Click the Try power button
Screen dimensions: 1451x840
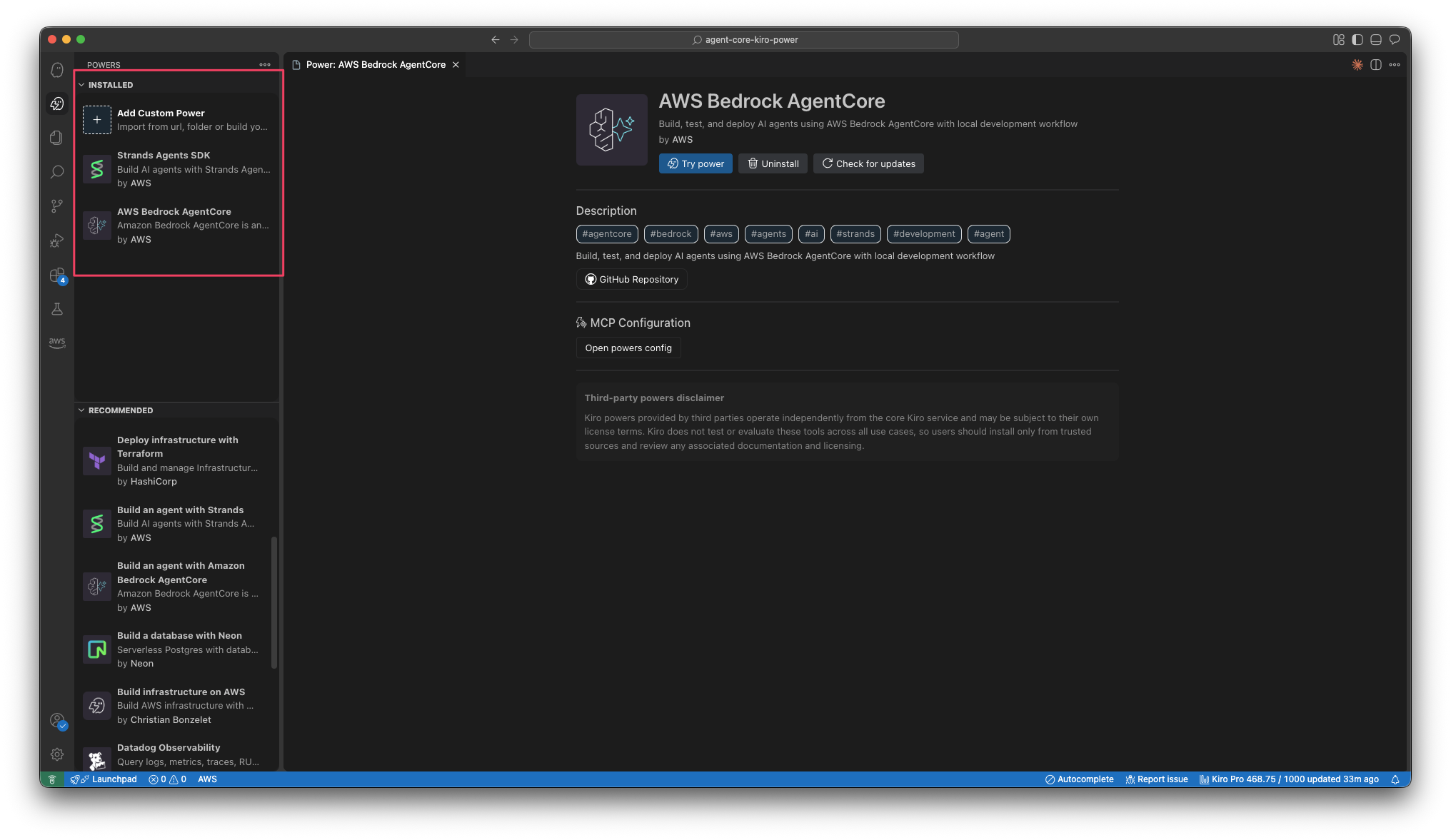coord(696,163)
